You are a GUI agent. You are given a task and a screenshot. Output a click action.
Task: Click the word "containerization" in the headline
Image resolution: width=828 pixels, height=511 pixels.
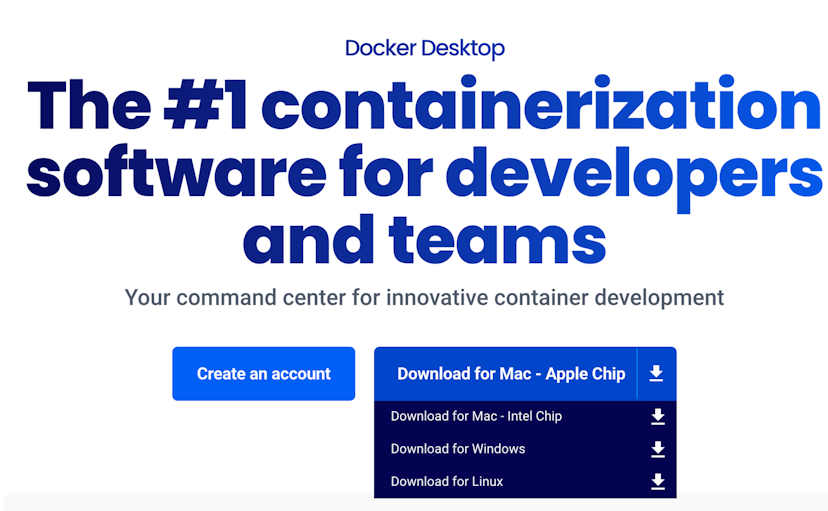[x=541, y=106]
